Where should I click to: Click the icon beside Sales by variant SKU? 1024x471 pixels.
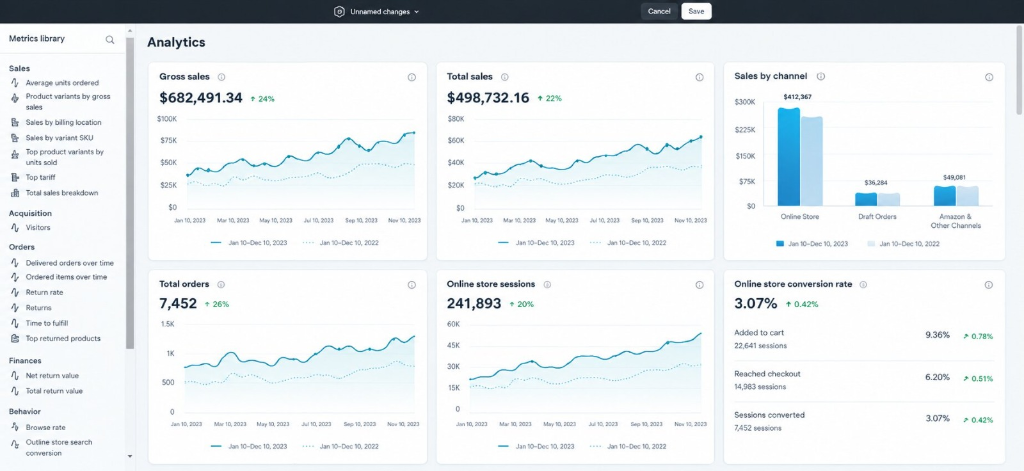click(x=15, y=138)
